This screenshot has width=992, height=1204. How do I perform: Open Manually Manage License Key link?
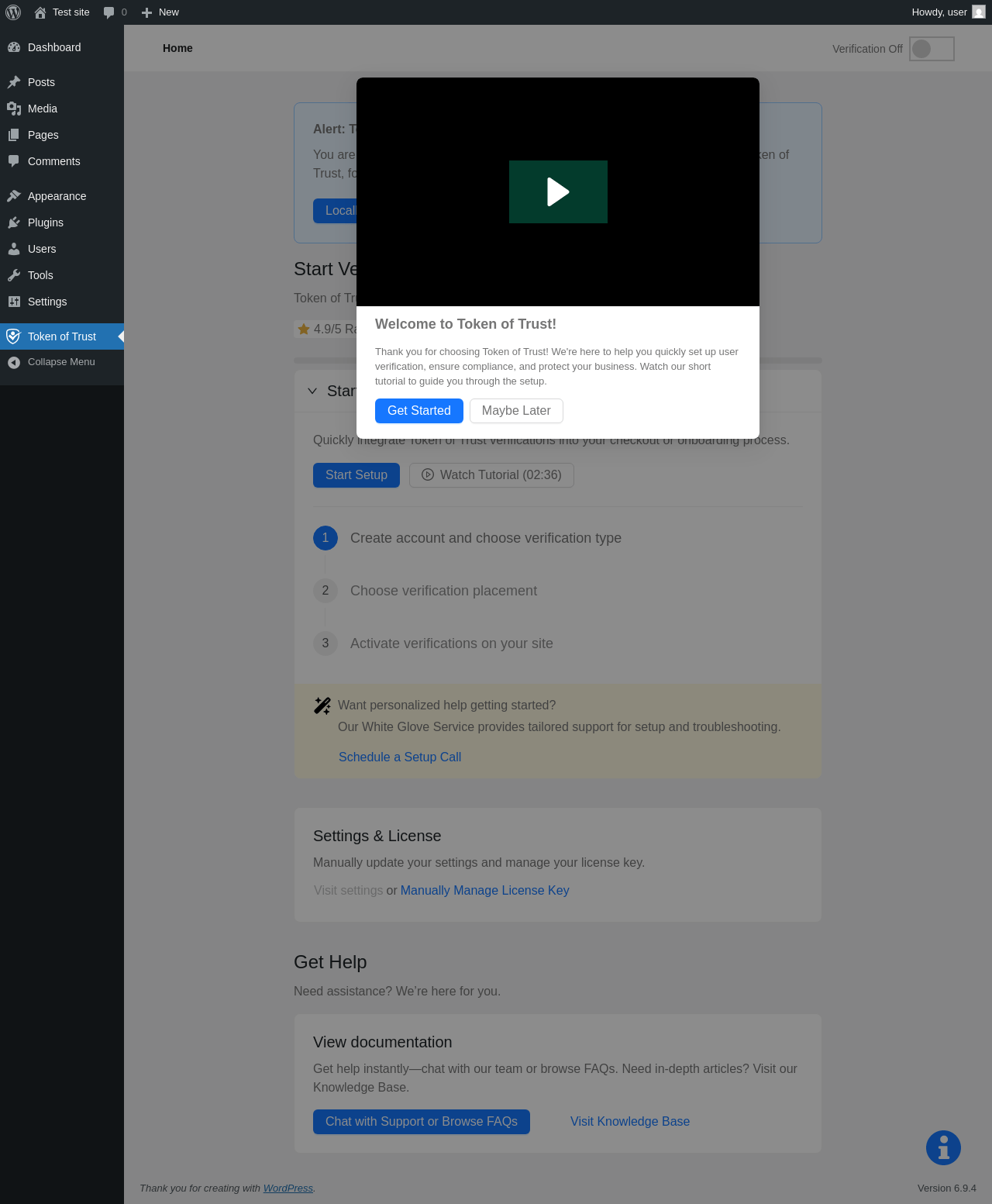click(x=485, y=891)
